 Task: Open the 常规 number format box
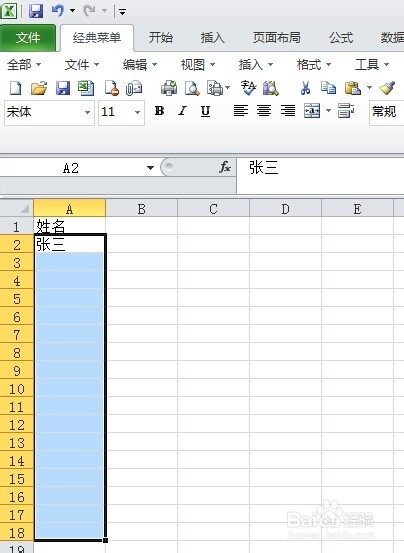point(386,113)
